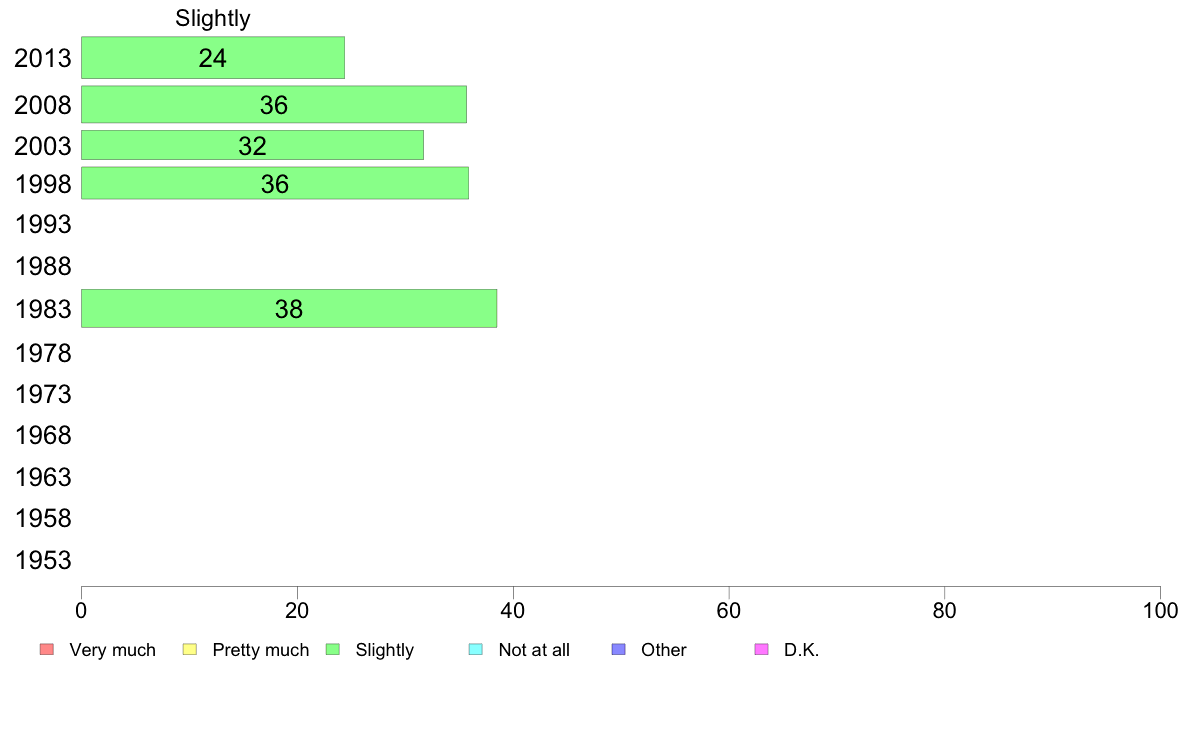Click the 60 tick on the axis
Viewport: 1188px width, 736px height.
(729, 610)
